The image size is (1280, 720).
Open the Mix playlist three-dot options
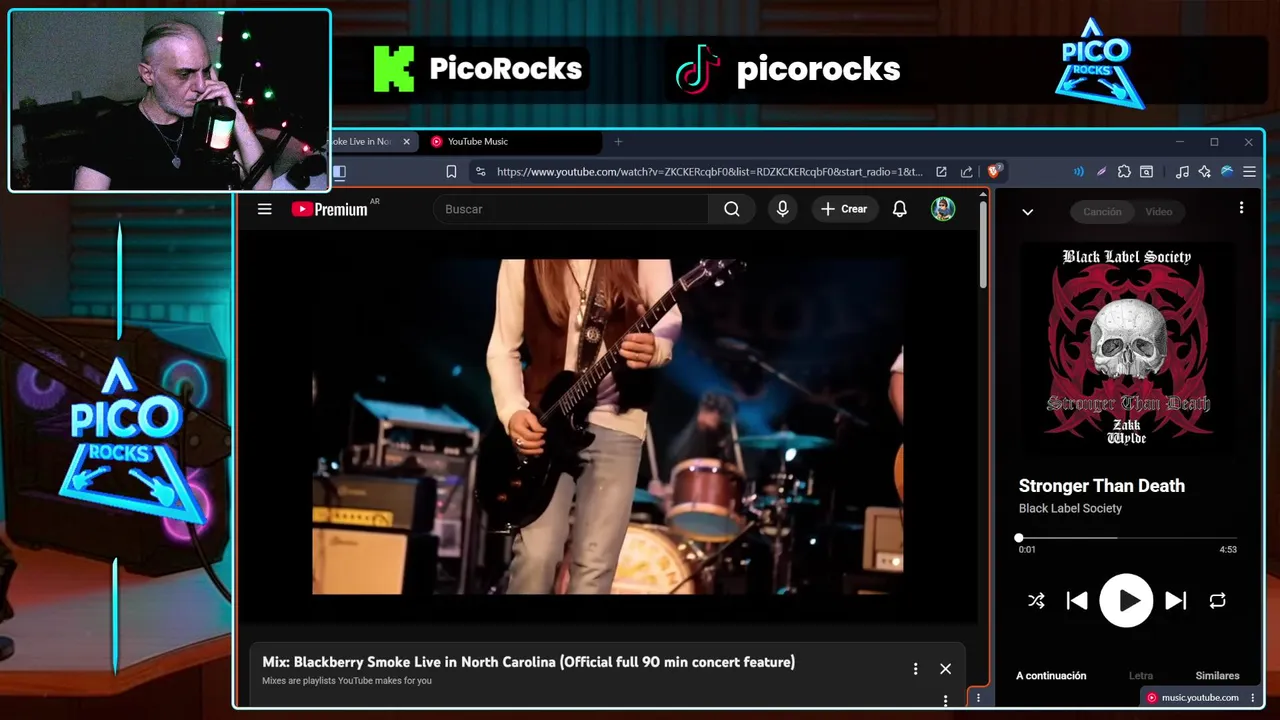915,669
